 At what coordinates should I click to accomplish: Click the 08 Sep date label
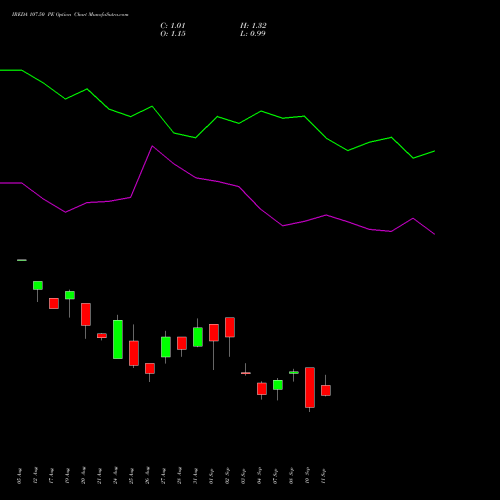[291, 476]
